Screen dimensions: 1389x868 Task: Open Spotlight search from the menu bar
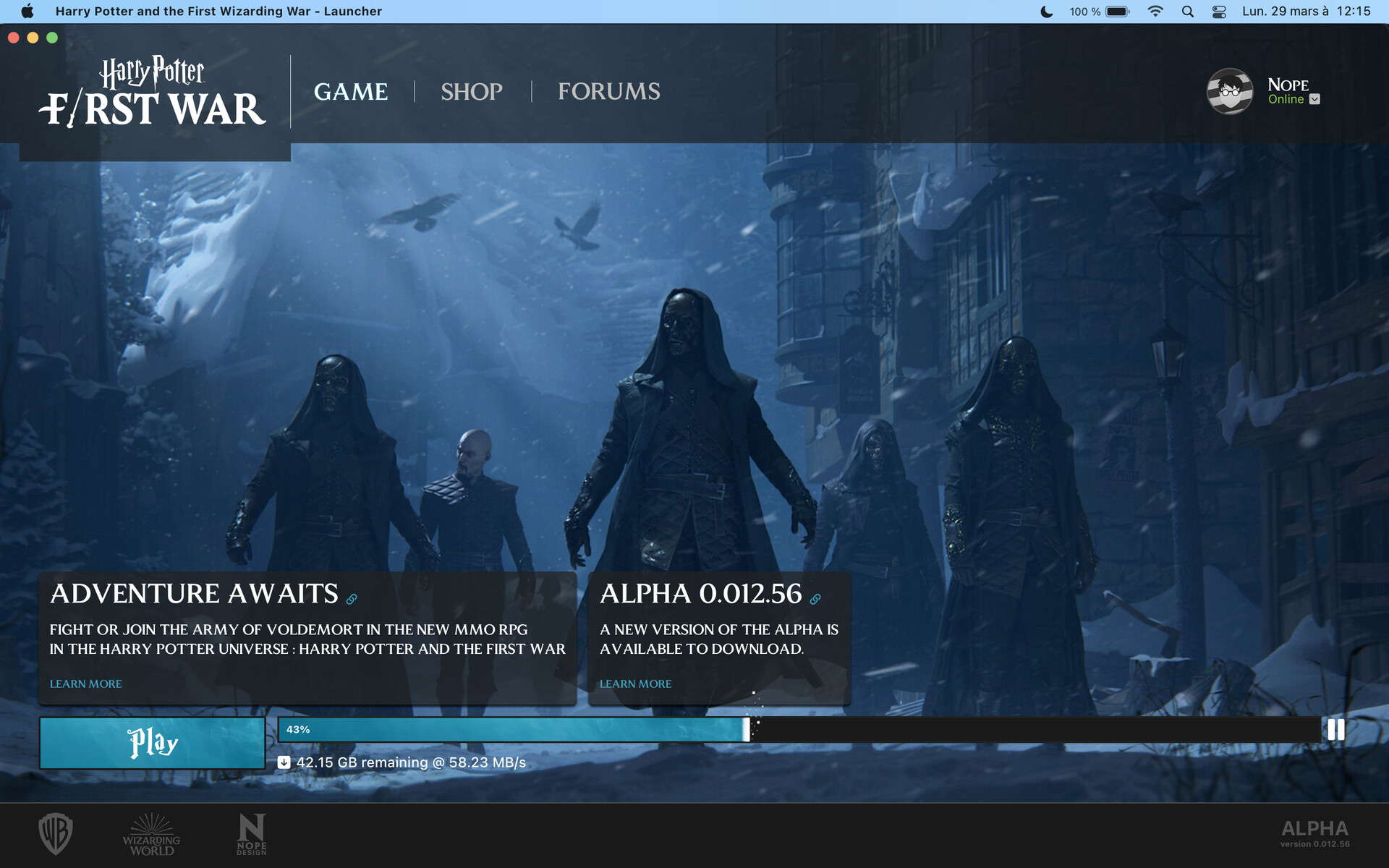[1188, 11]
